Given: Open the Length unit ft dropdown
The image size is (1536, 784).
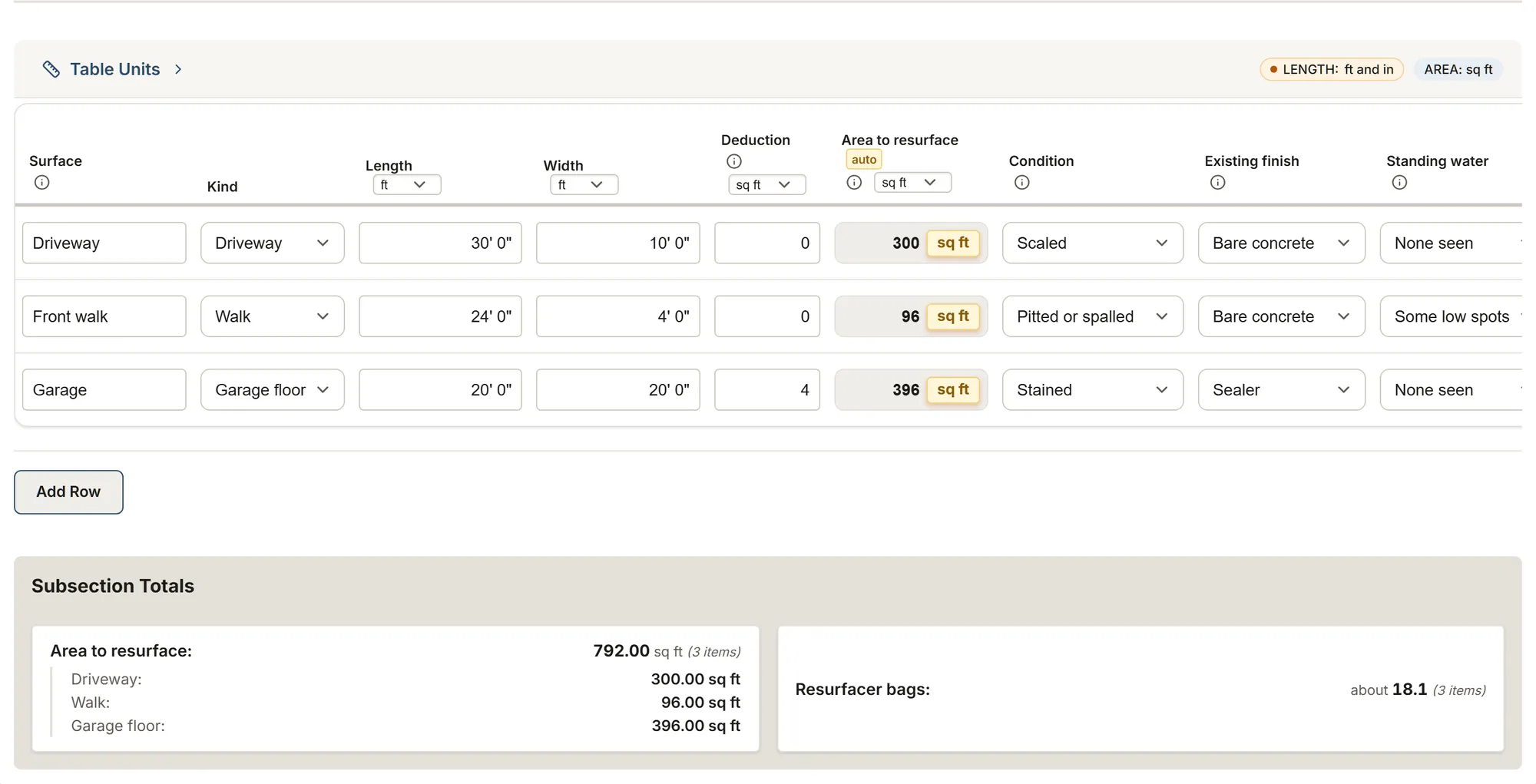Looking at the screenshot, I should click(407, 185).
